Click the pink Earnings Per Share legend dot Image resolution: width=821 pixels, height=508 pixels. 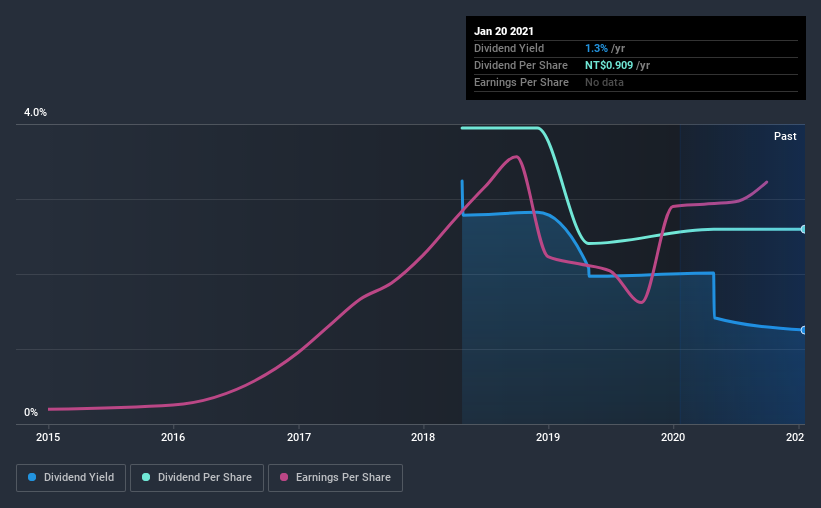284,477
